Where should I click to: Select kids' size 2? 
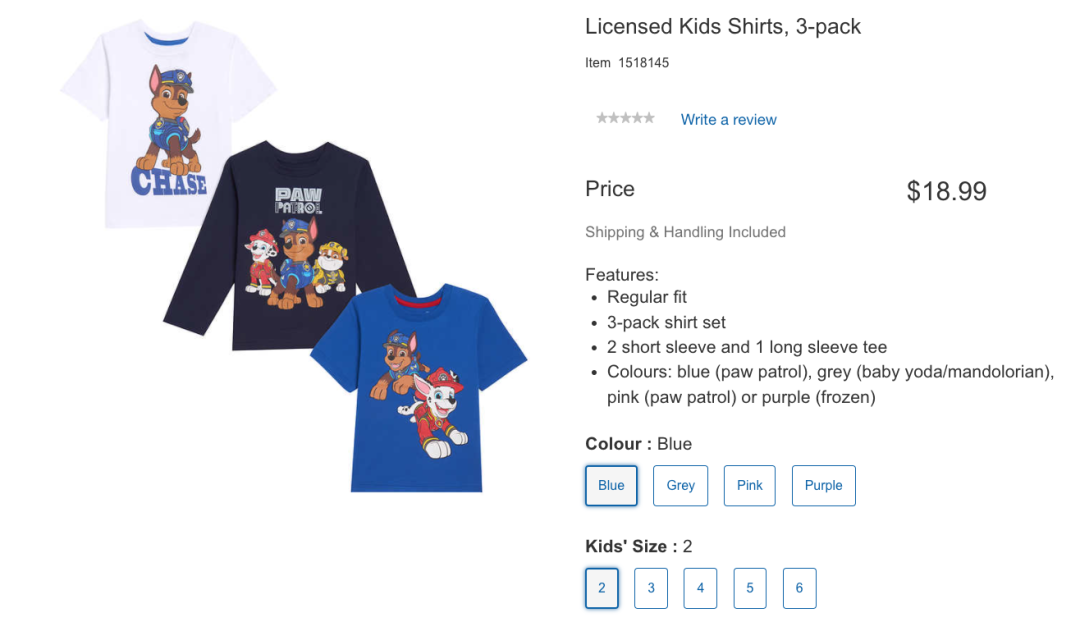(602, 588)
